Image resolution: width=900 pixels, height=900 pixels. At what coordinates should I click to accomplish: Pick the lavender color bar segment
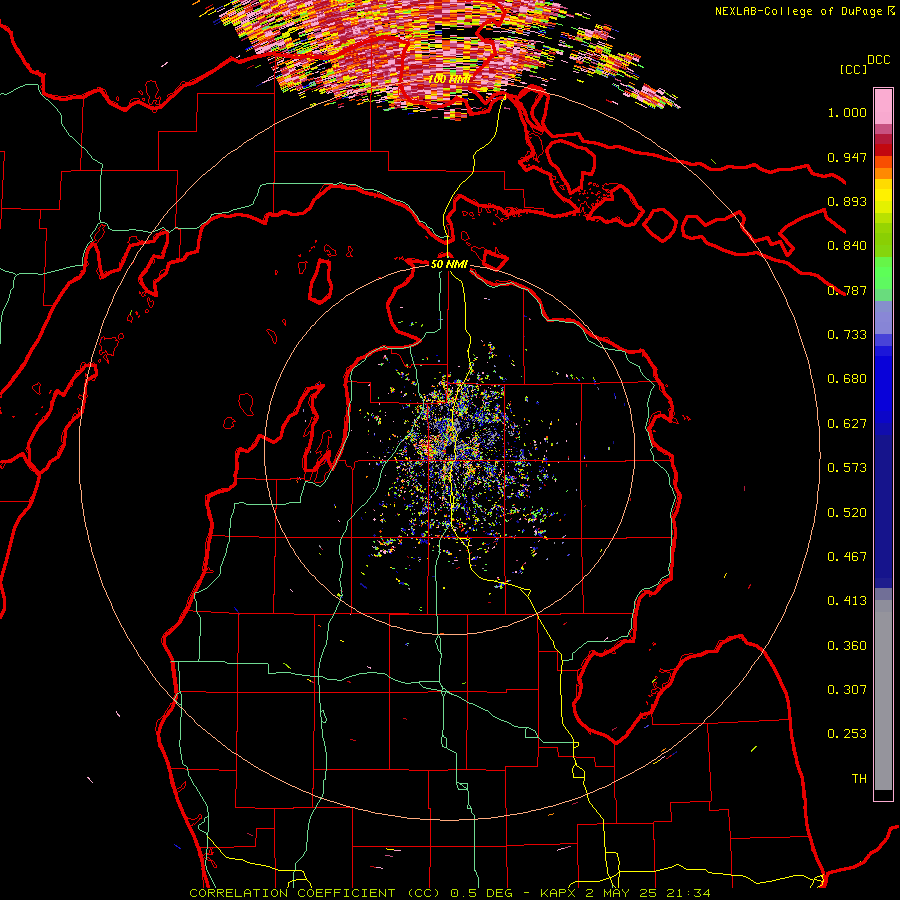883,318
